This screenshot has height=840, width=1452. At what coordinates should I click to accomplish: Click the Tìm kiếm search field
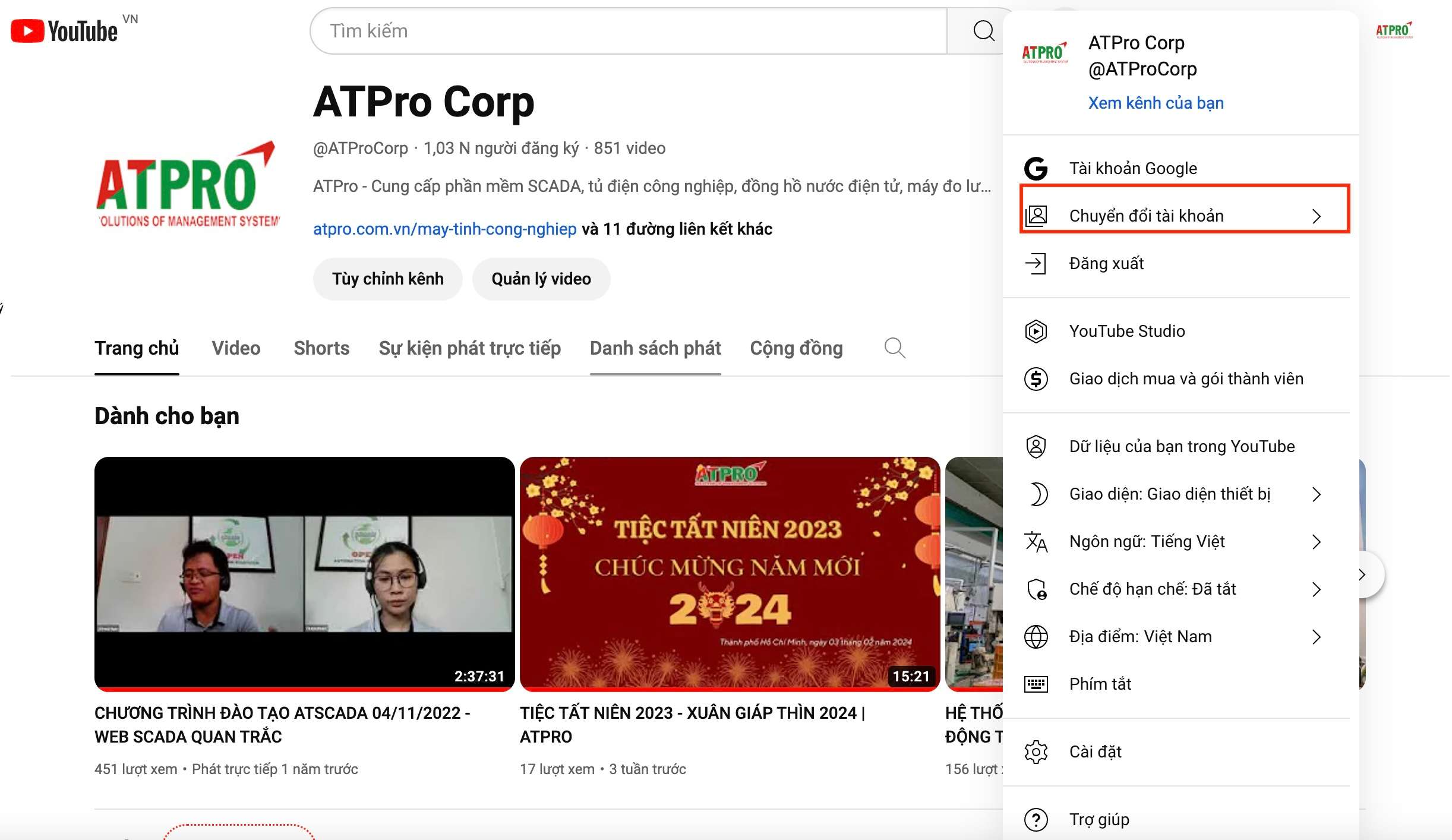click(628, 31)
